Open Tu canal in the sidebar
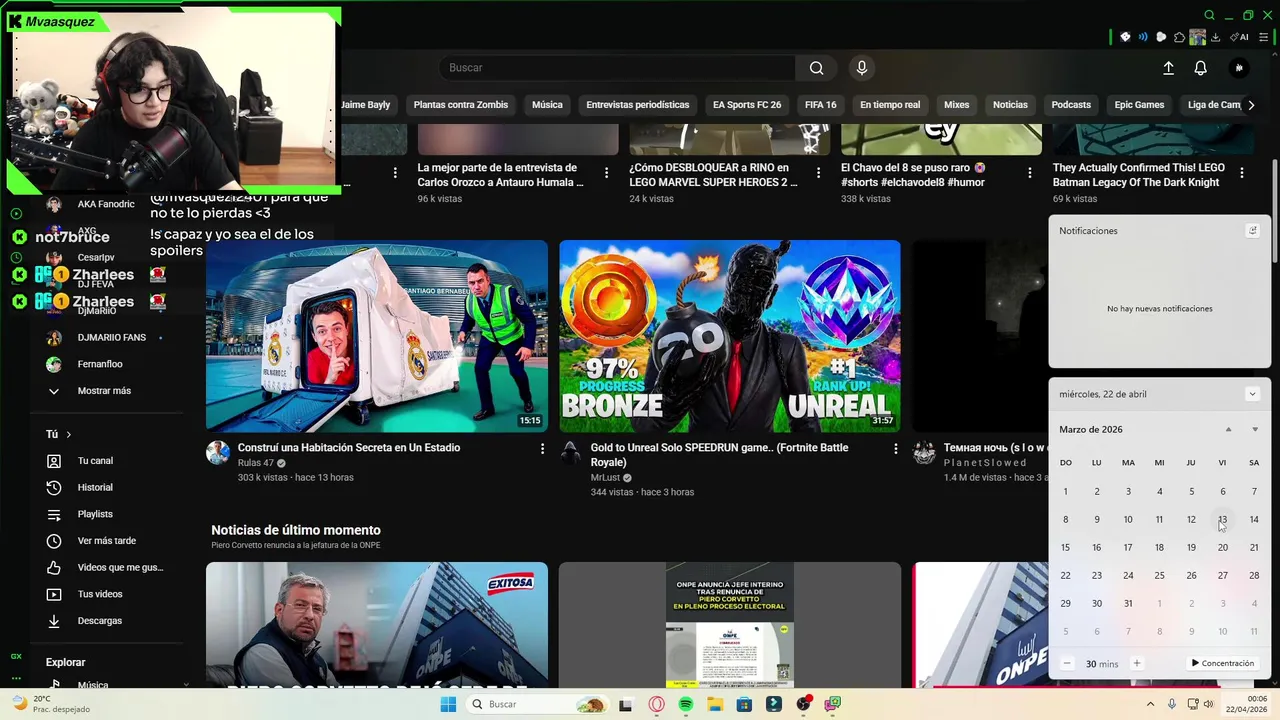The width and height of the screenshot is (1280, 720). (95, 461)
